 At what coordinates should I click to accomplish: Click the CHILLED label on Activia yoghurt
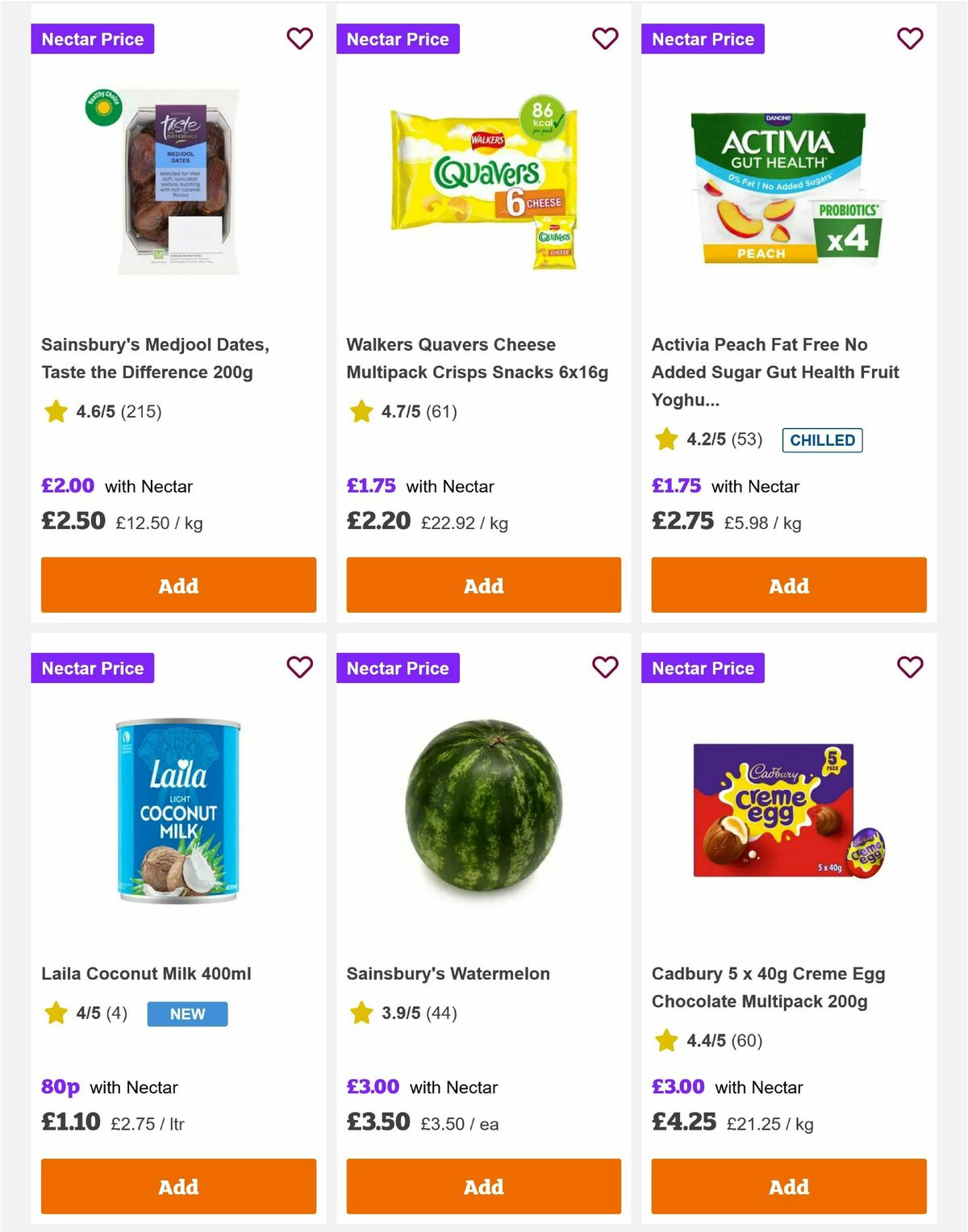[822, 440]
